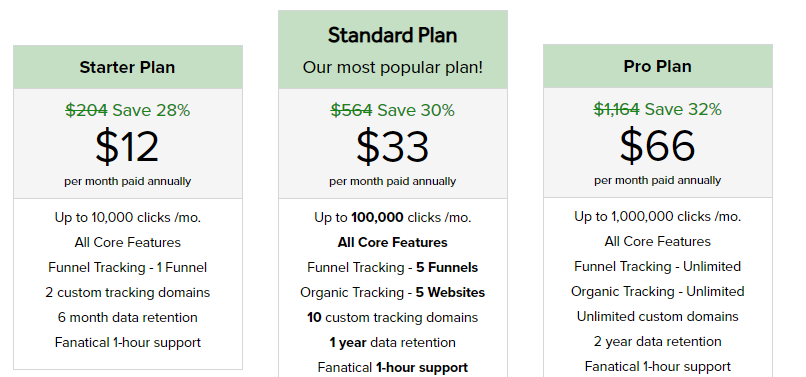Select the Standard Plan heading
This screenshot has height=377, width=806.
coord(393,35)
